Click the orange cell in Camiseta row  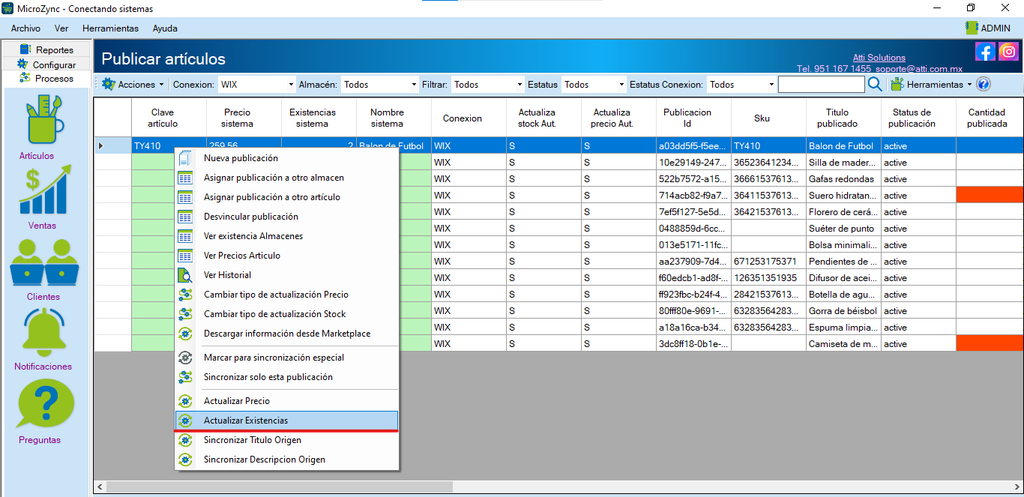pos(990,343)
